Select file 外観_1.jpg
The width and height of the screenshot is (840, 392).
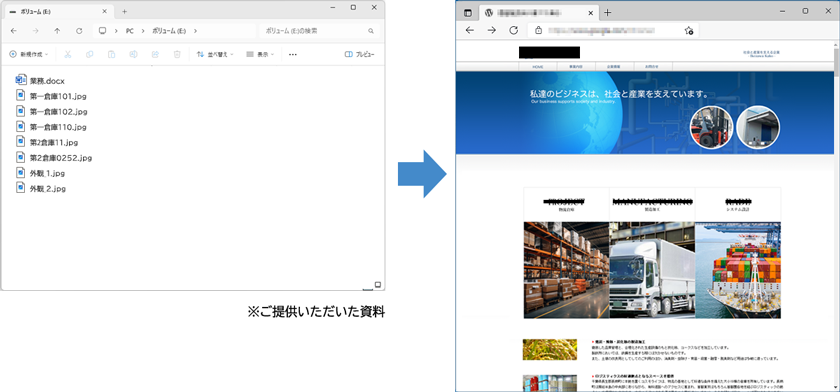pyautogui.click(x=40, y=174)
